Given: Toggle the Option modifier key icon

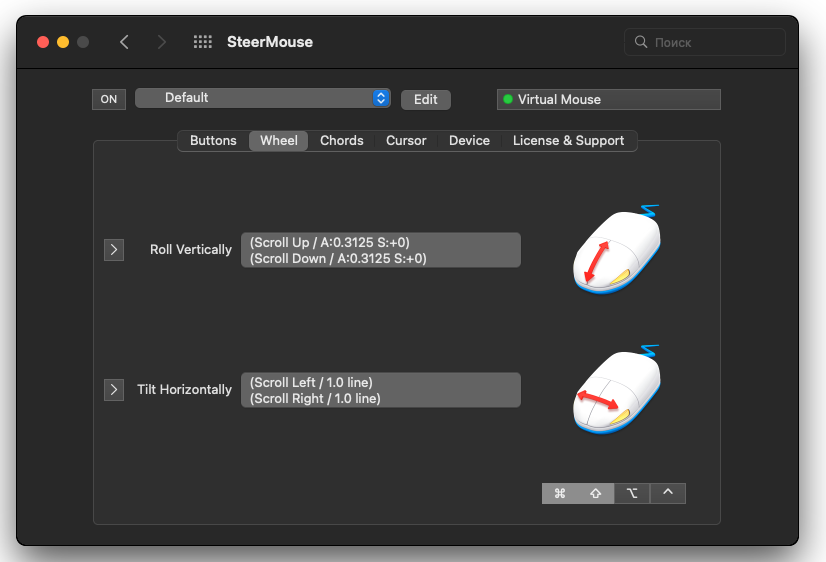Looking at the screenshot, I should pyautogui.click(x=632, y=493).
